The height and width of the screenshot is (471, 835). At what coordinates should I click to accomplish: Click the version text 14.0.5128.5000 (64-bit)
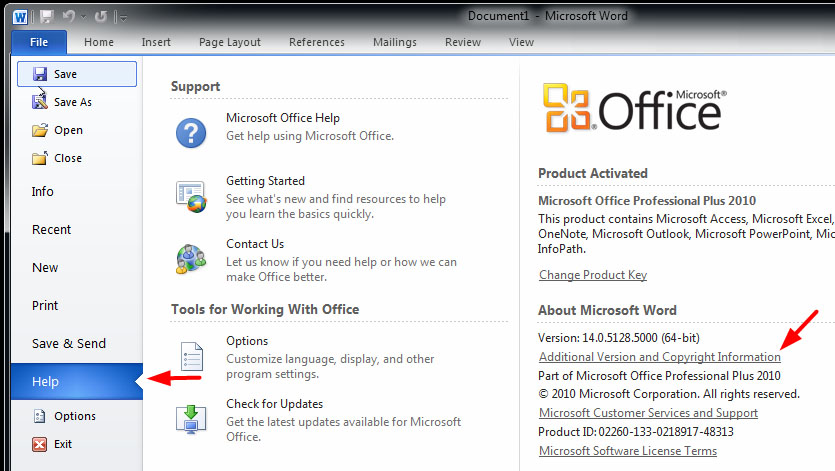tap(641, 338)
